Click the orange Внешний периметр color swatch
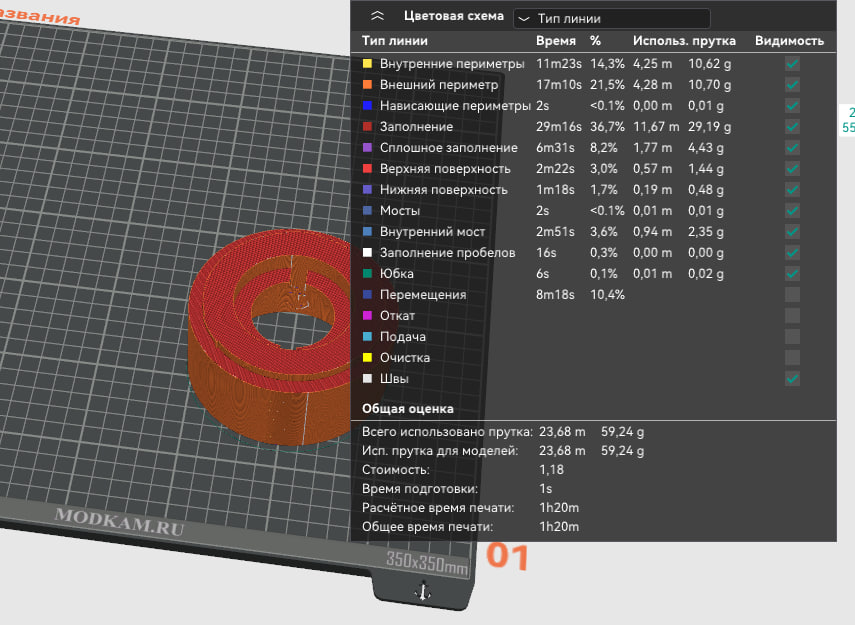 [x=368, y=85]
